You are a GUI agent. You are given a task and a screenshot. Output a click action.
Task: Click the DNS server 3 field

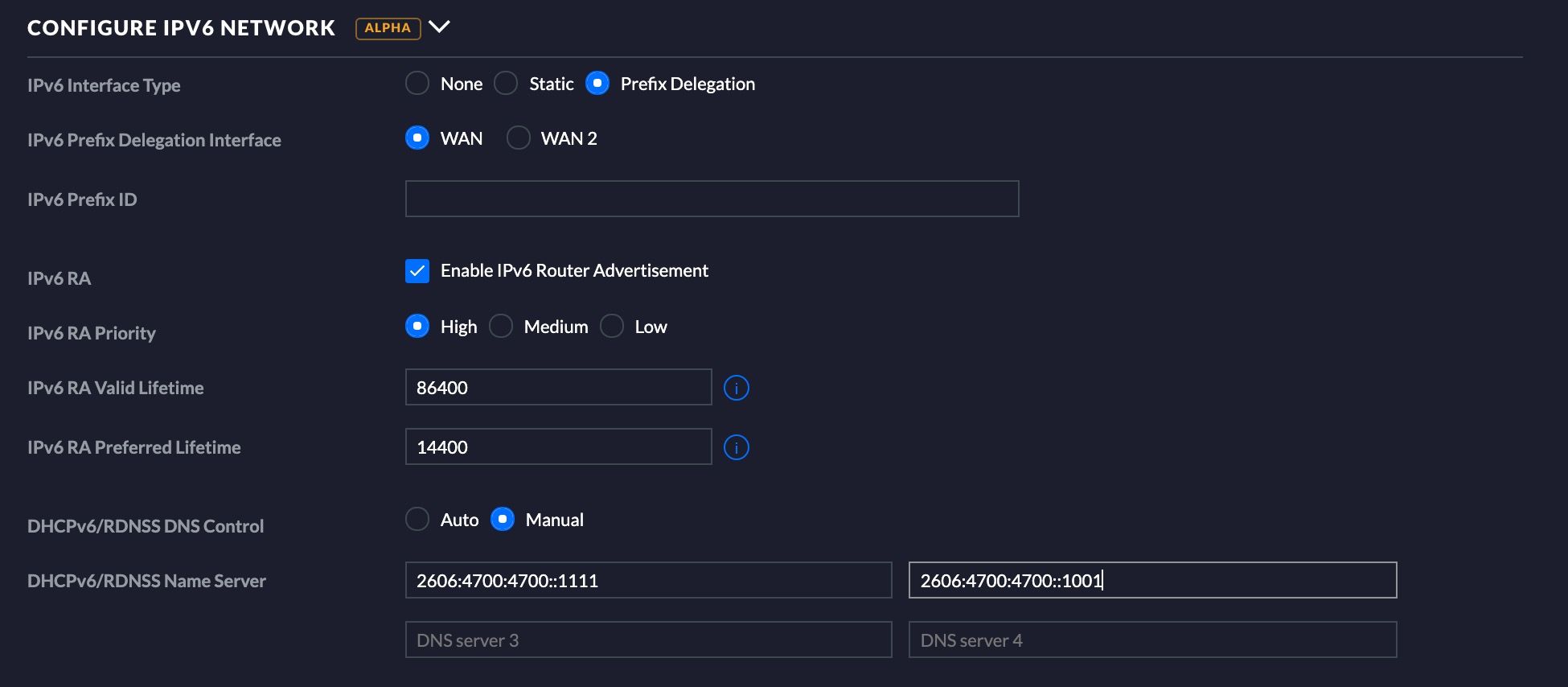click(x=648, y=640)
